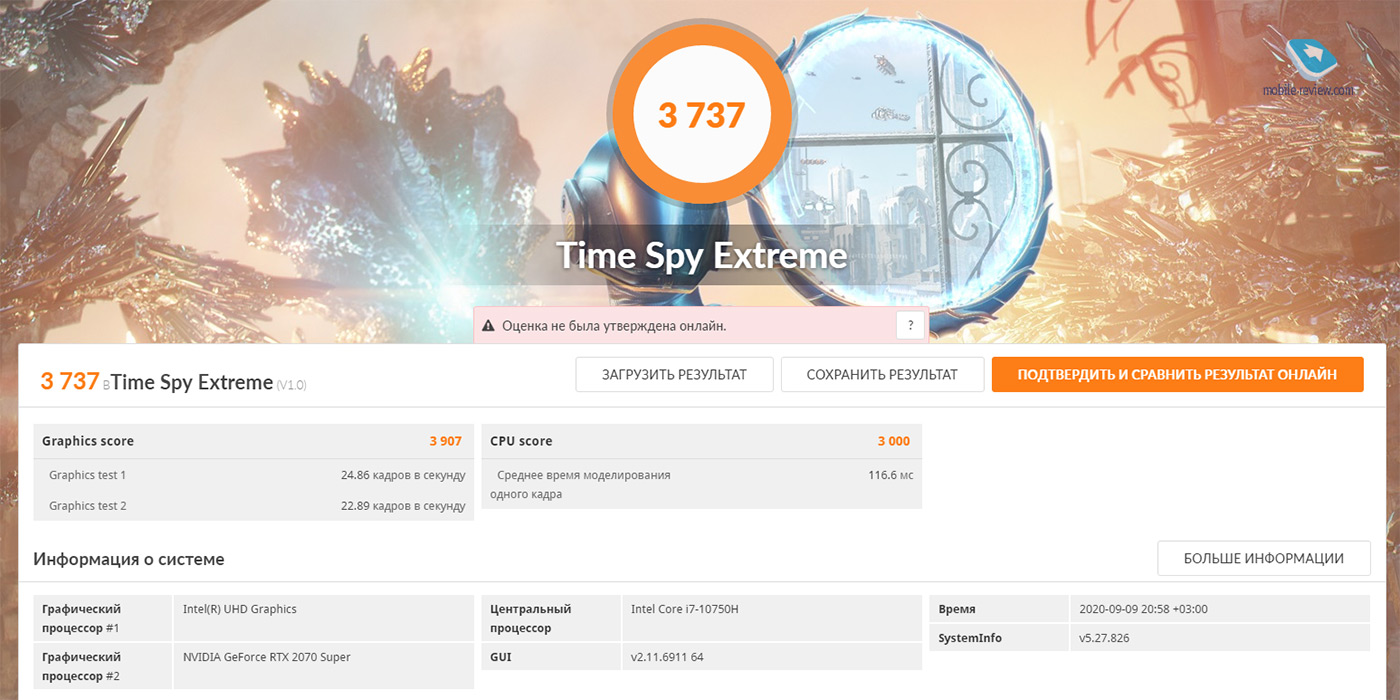The image size is (1400, 700).
Task: Click Intel(R) UHD Graphics entry
Action: coord(240,608)
